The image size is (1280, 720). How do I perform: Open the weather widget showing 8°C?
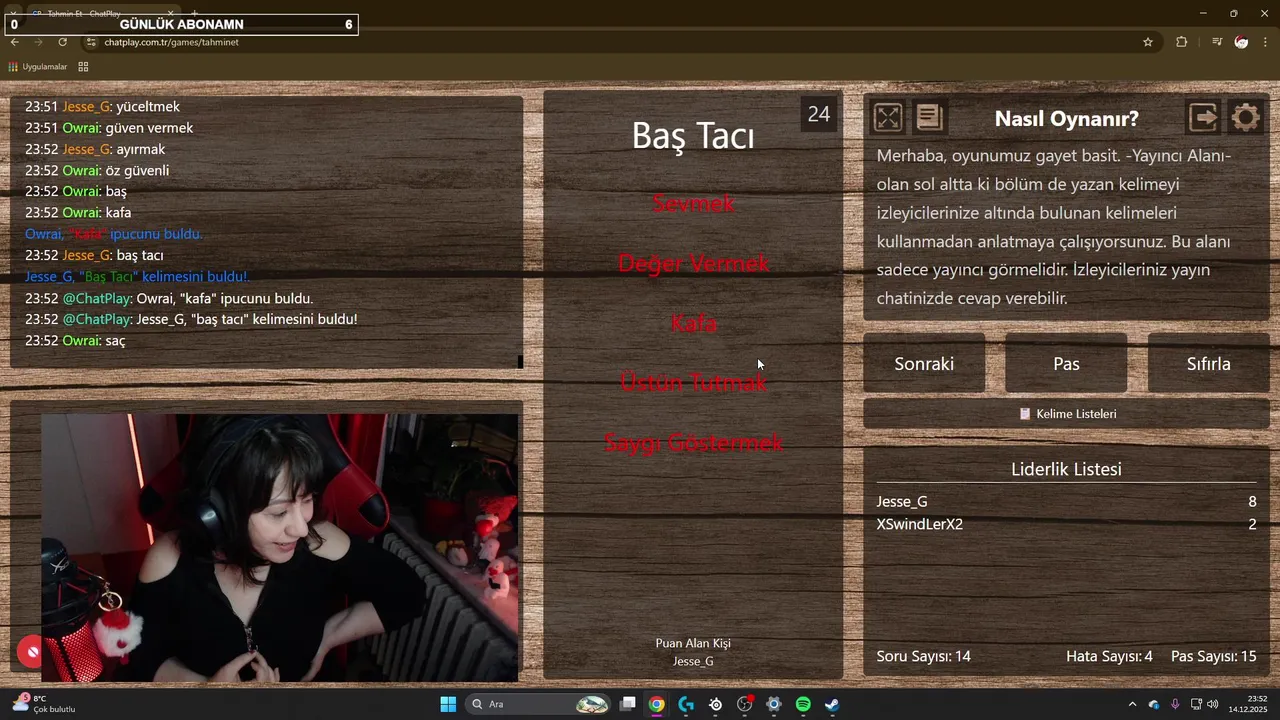tap(42, 704)
